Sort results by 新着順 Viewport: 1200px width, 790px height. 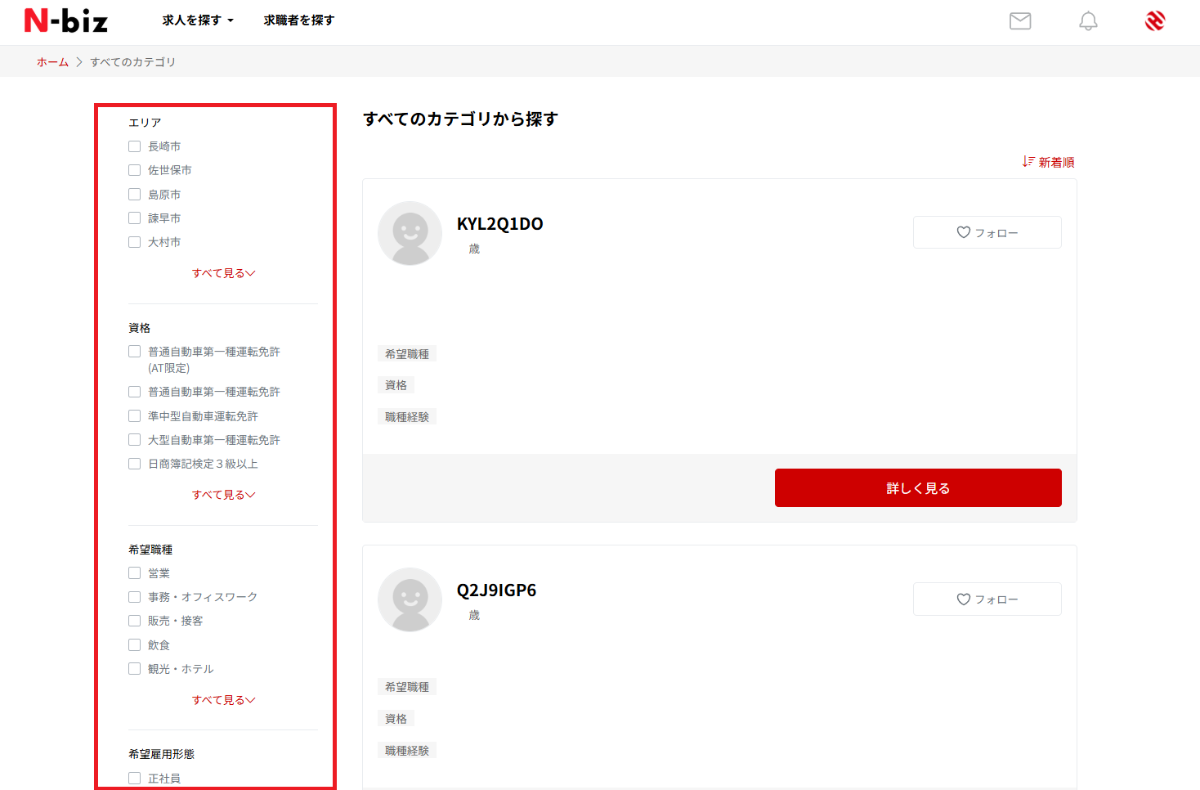[1048, 162]
